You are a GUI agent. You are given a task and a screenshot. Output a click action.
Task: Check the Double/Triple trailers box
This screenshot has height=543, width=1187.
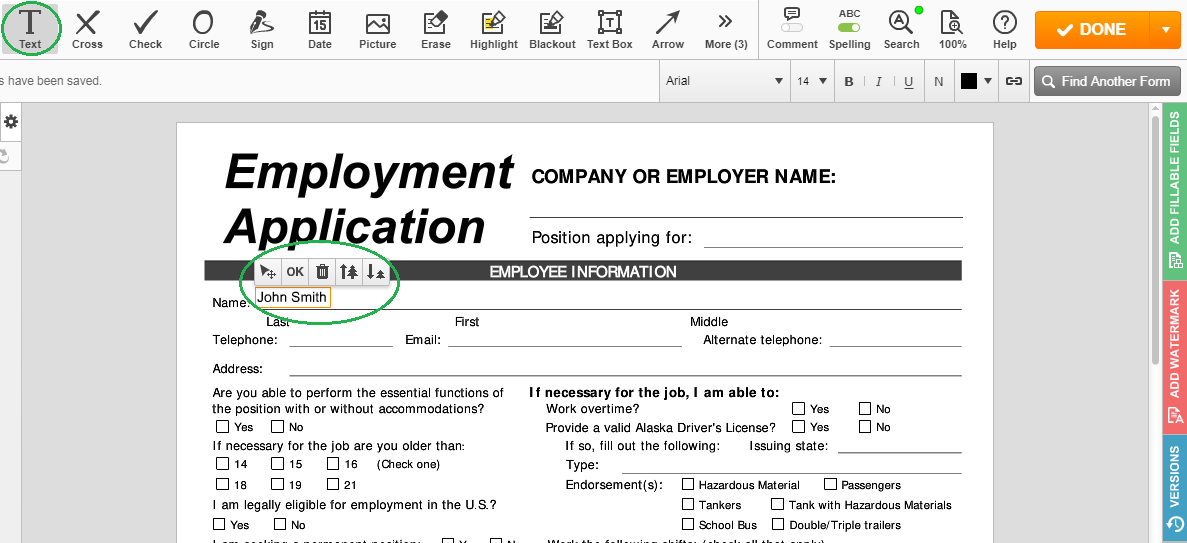[x=777, y=524]
